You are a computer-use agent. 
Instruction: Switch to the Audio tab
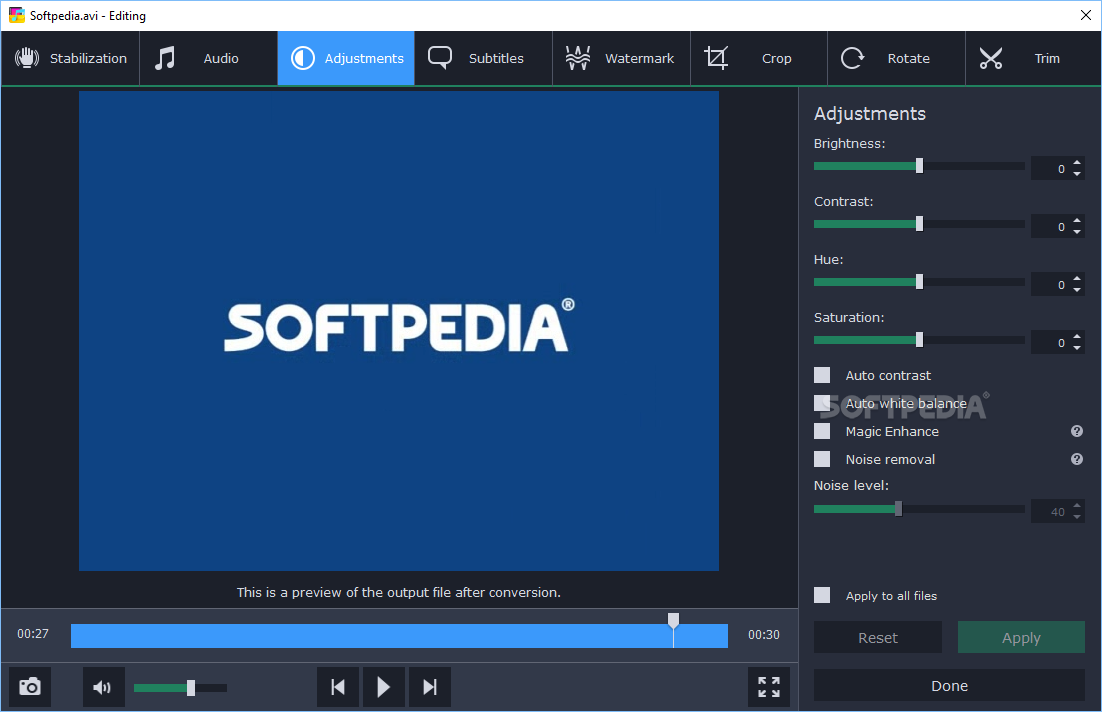click(208, 58)
